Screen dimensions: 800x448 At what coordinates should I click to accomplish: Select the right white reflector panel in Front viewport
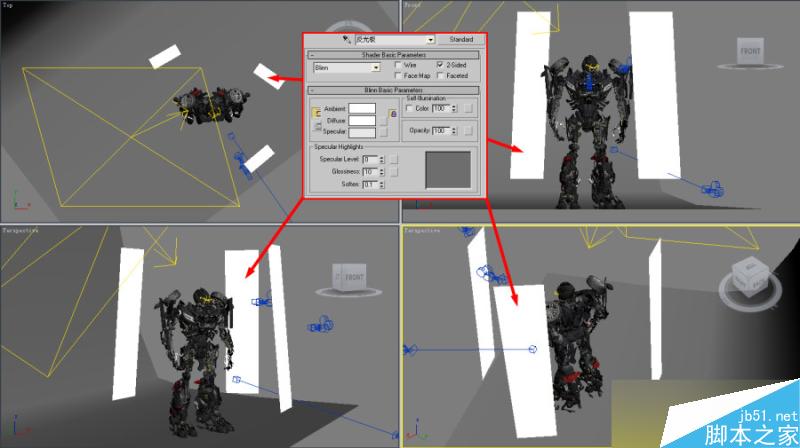tap(655, 95)
